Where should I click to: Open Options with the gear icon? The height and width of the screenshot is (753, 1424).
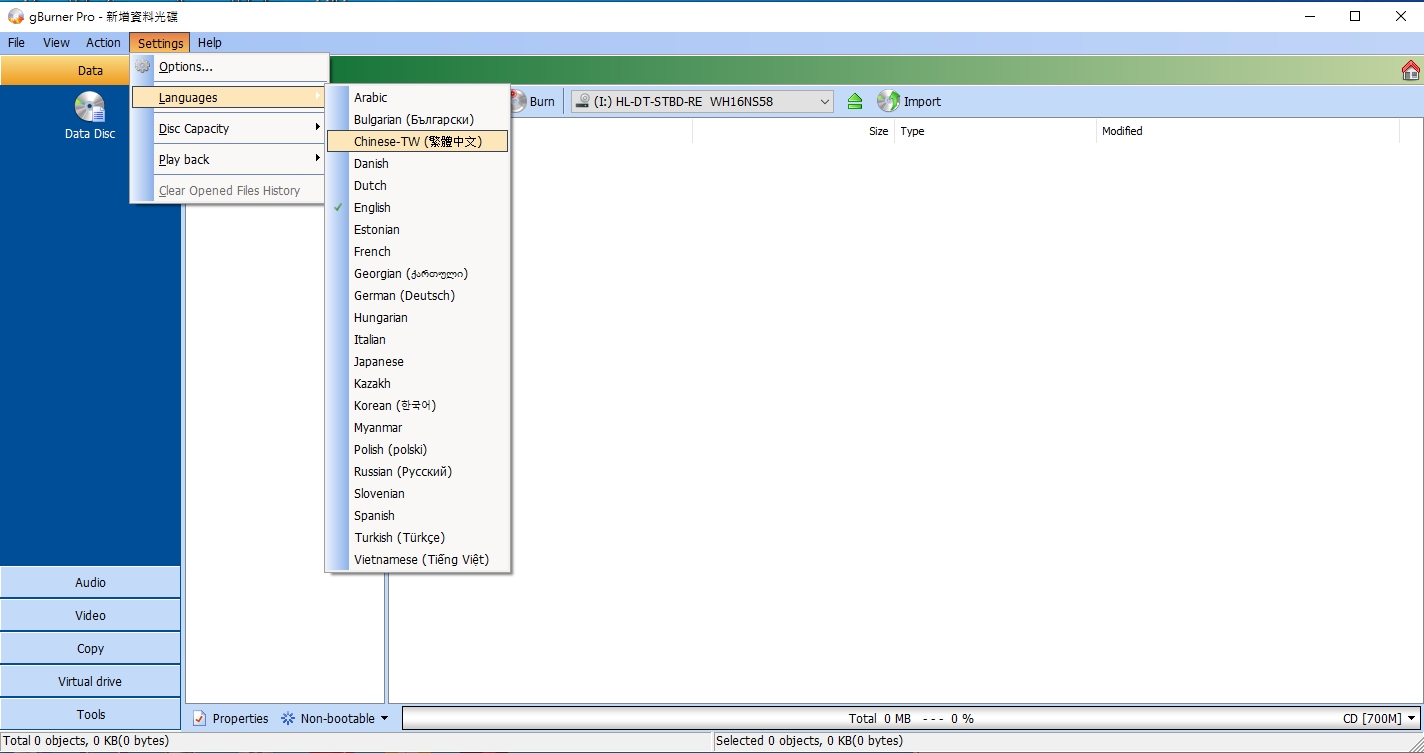144,66
